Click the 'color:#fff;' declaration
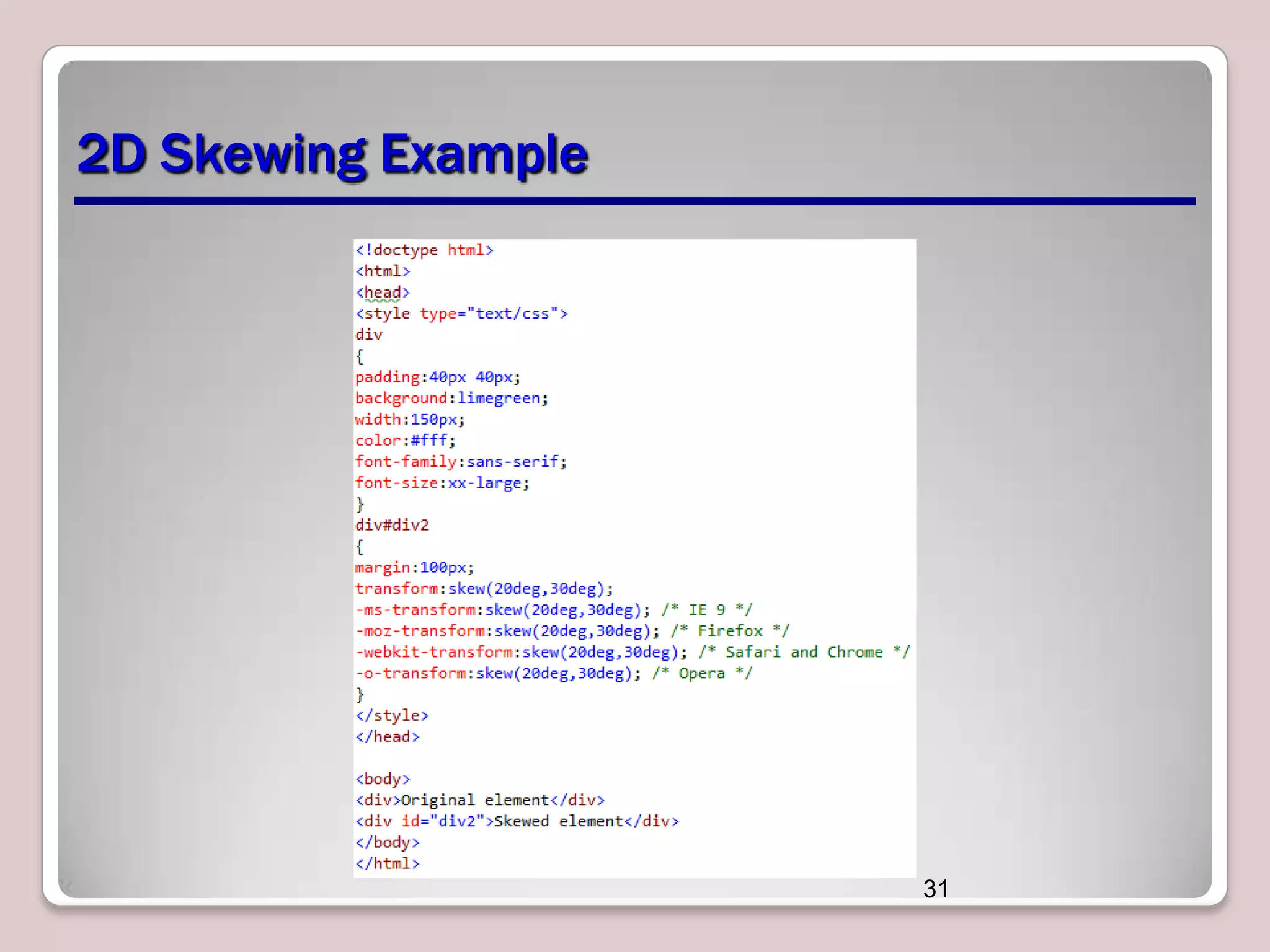The width and height of the screenshot is (1270, 952). coord(405,441)
